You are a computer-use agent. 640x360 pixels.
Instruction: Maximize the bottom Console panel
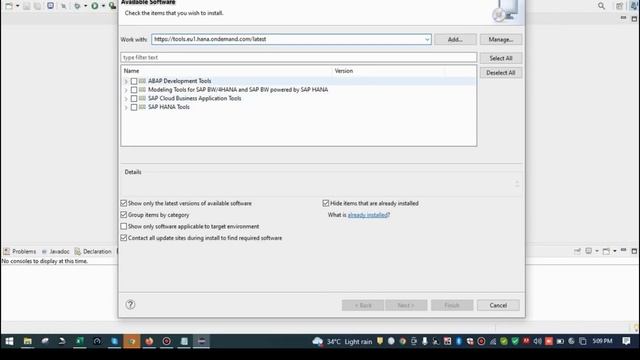click(634, 251)
